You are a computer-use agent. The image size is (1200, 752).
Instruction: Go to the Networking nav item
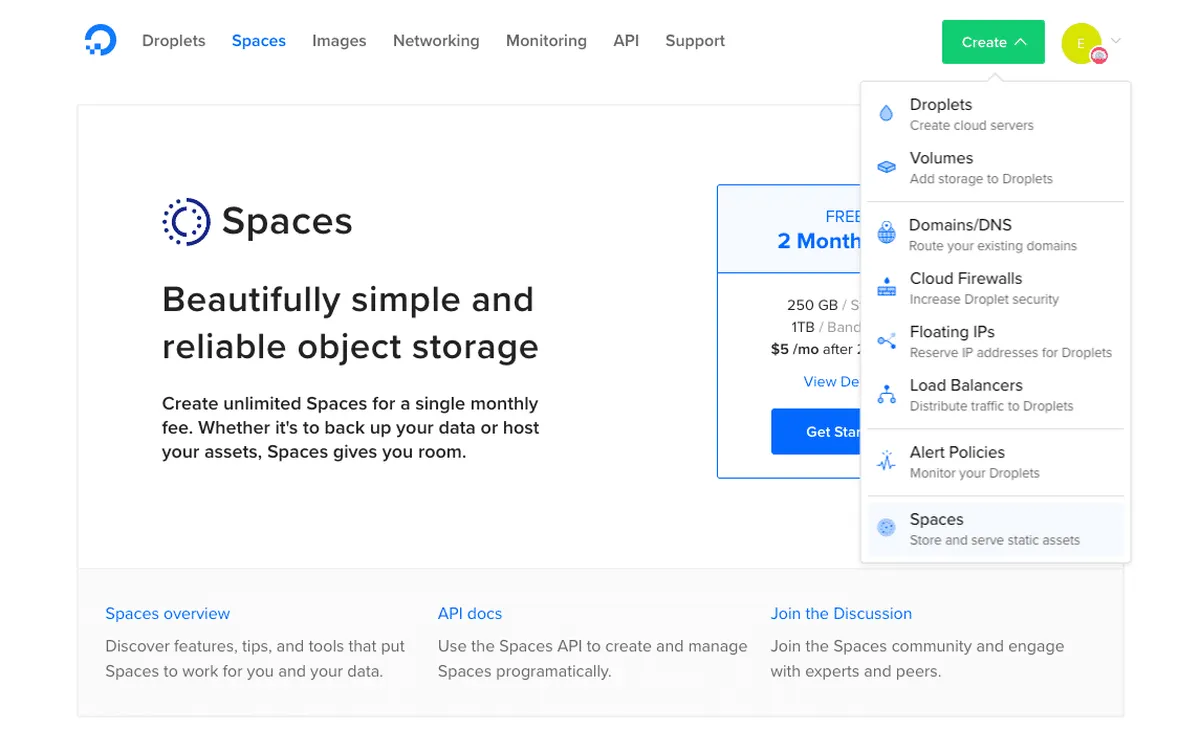click(436, 41)
